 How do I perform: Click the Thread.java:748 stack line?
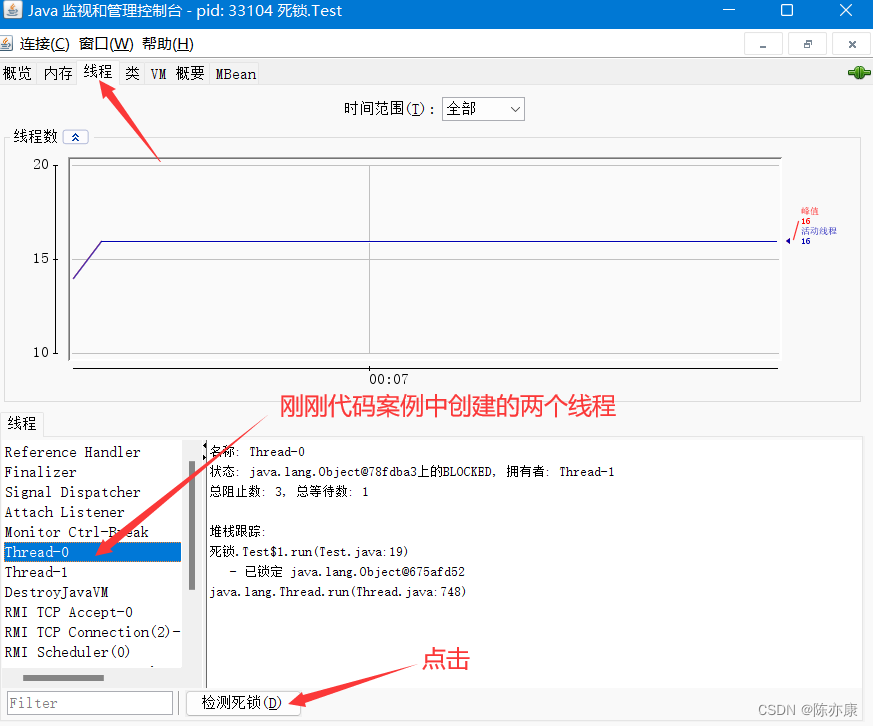click(x=337, y=592)
